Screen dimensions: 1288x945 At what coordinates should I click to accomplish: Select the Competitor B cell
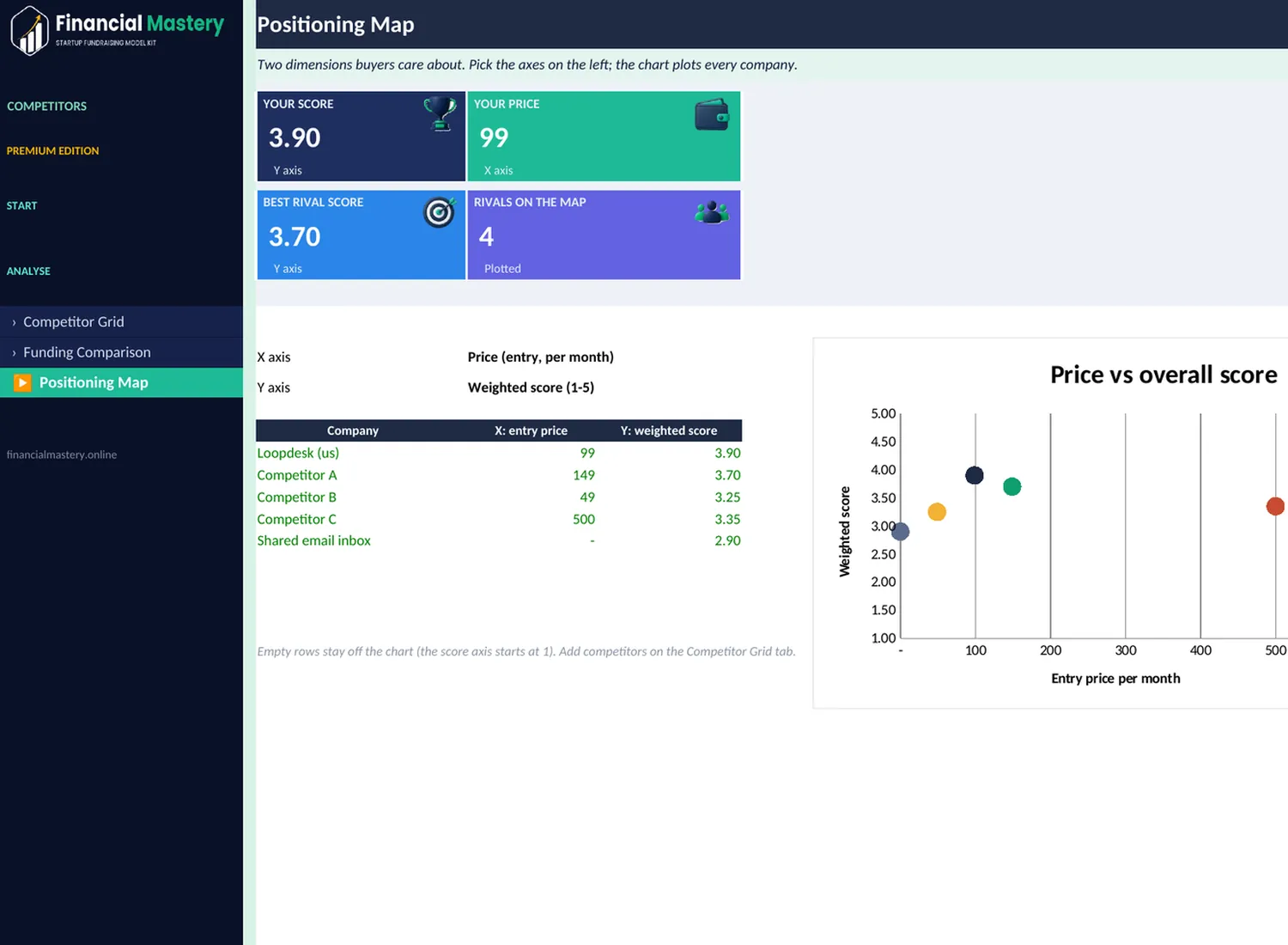point(296,497)
